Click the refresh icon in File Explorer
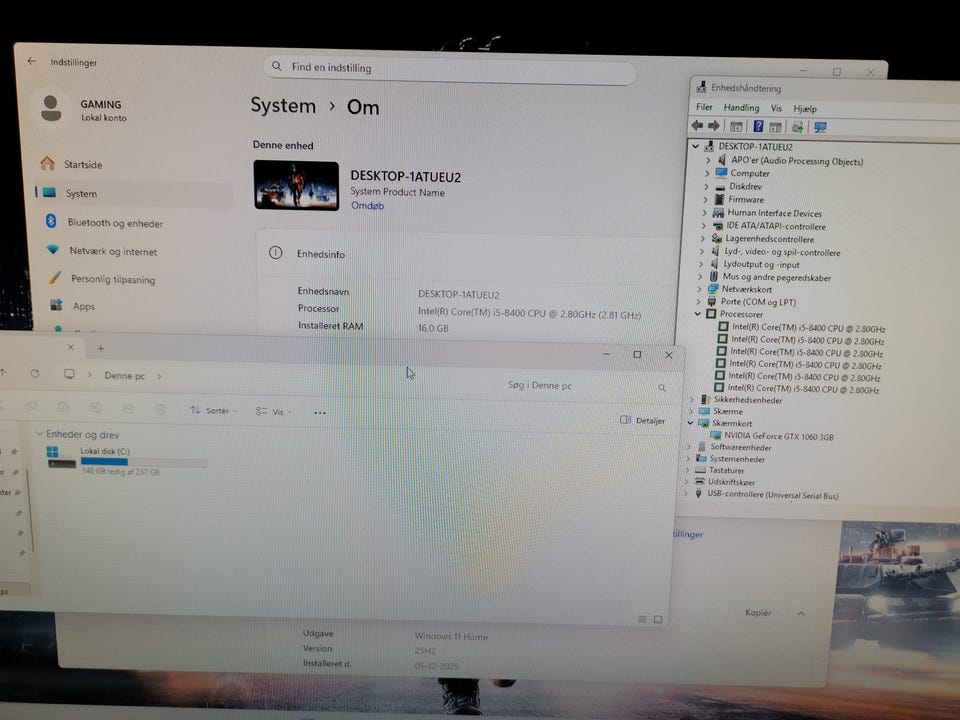 pyautogui.click(x=35, y=373)
